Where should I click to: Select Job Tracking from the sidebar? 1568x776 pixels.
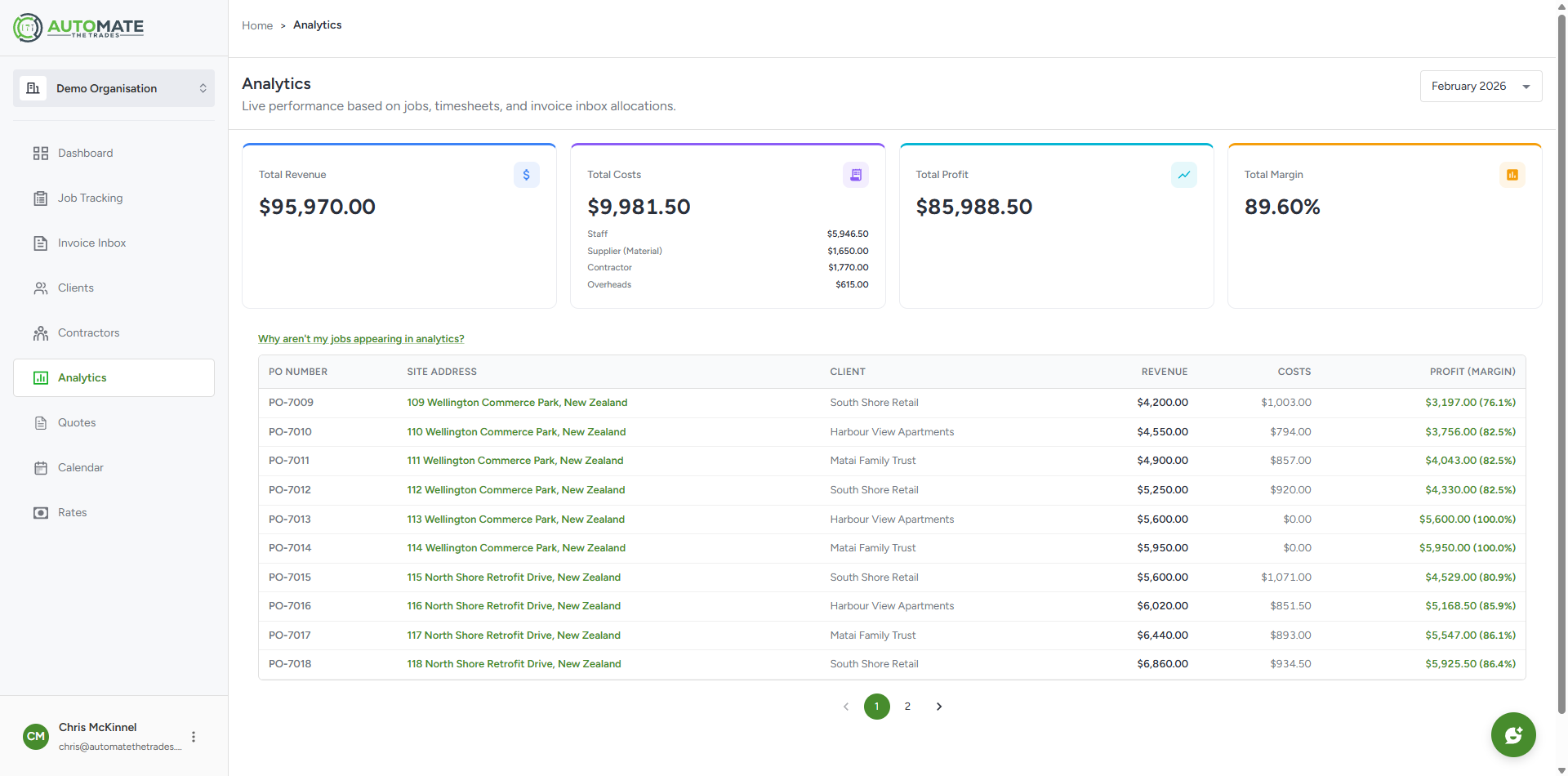[x=90, y=198]
